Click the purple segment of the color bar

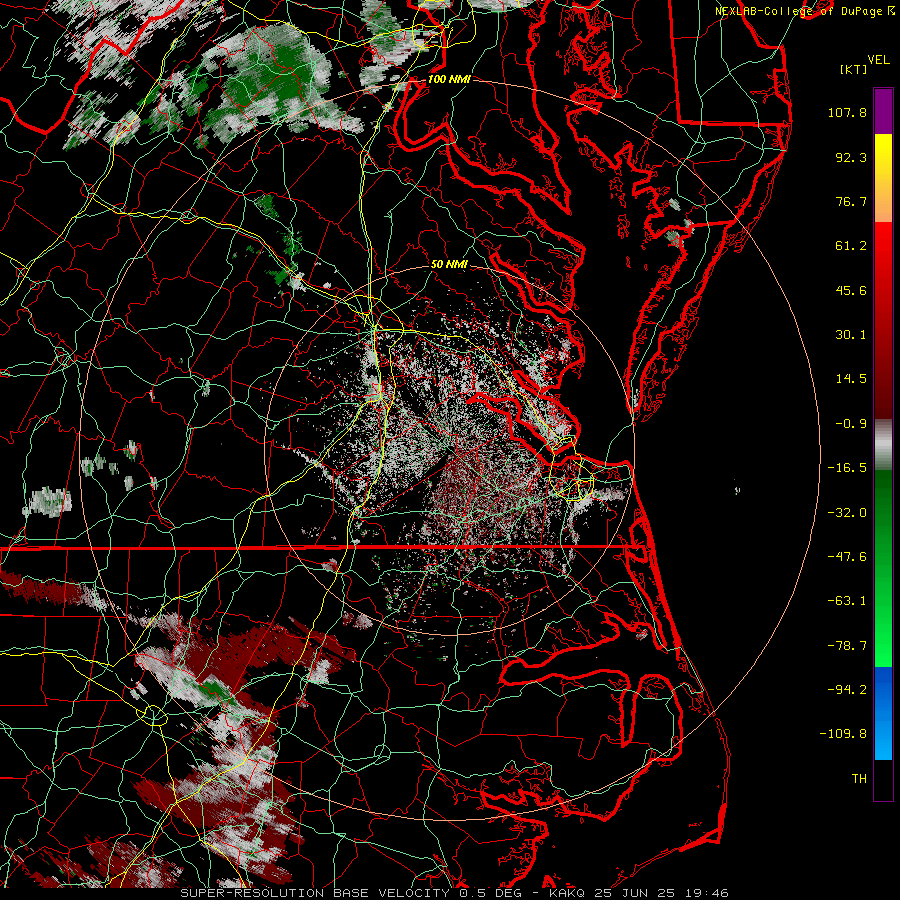tap(883, 111)
